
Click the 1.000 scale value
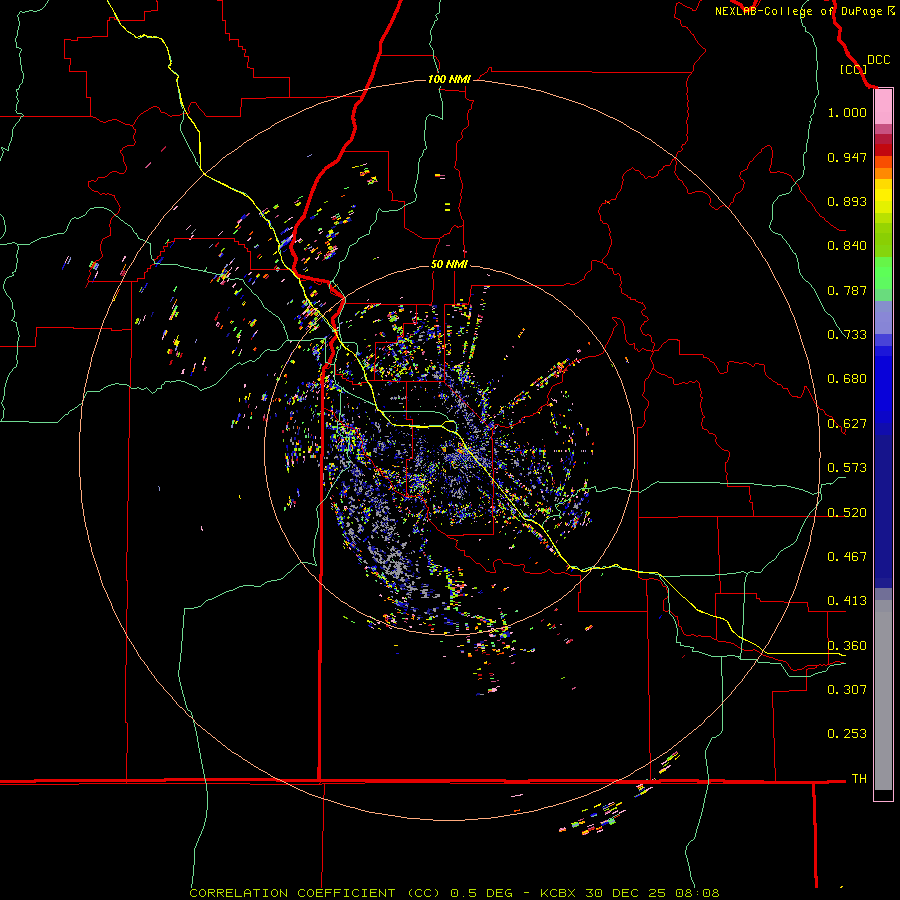click(847, 112)
